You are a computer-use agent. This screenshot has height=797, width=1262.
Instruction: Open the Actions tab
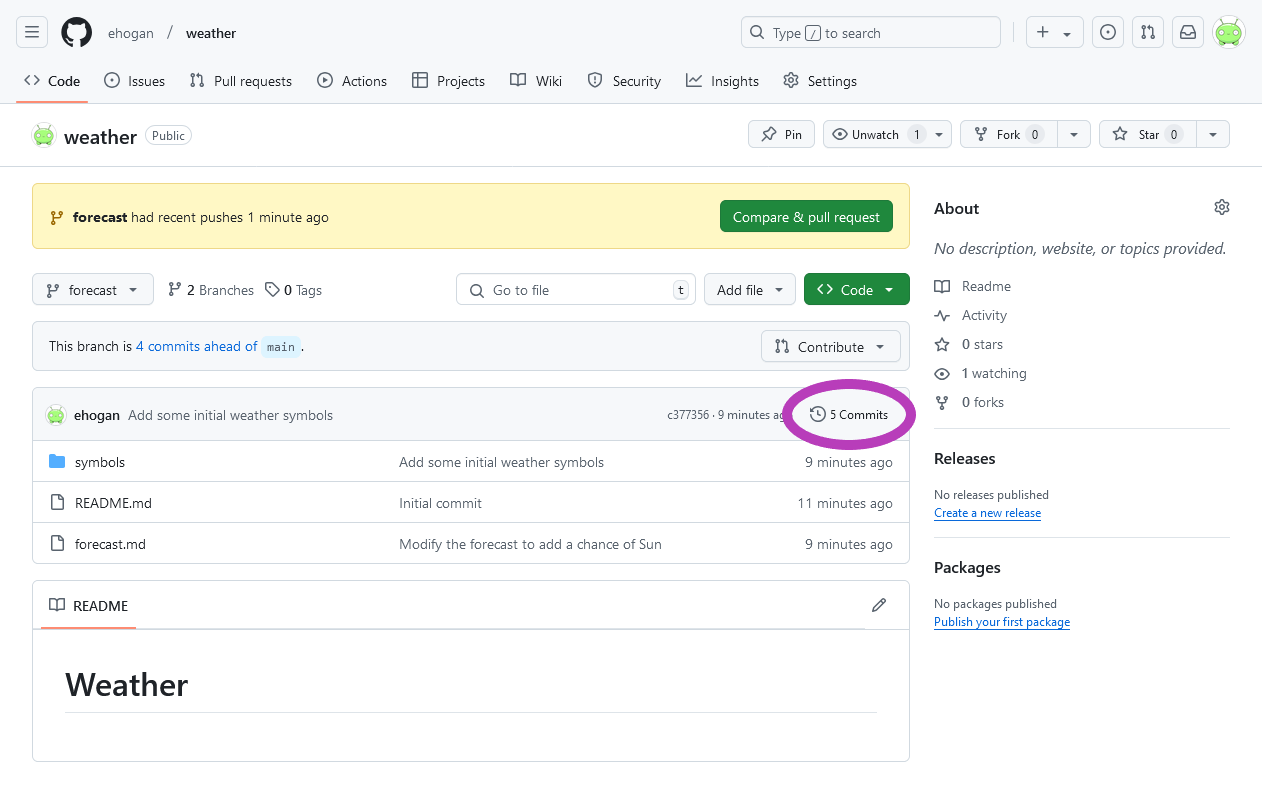(x=352, y=81)
